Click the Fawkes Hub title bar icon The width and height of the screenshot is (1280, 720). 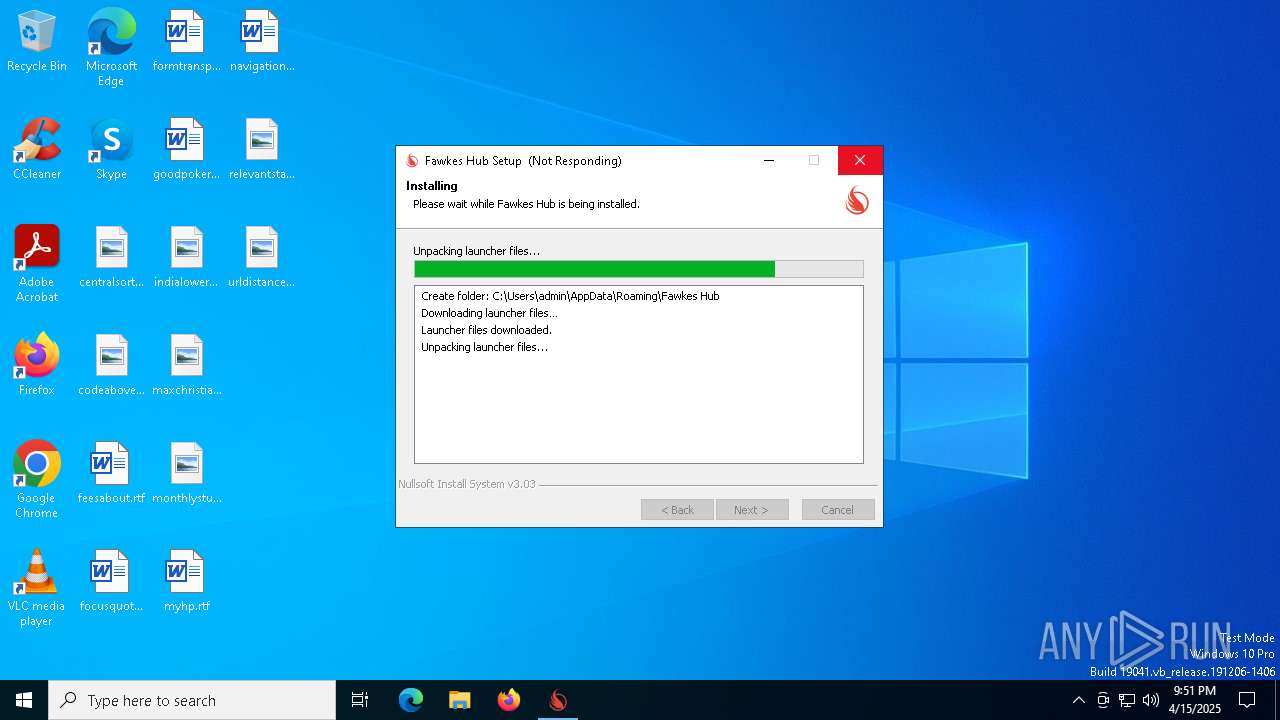tap(412, 161)
